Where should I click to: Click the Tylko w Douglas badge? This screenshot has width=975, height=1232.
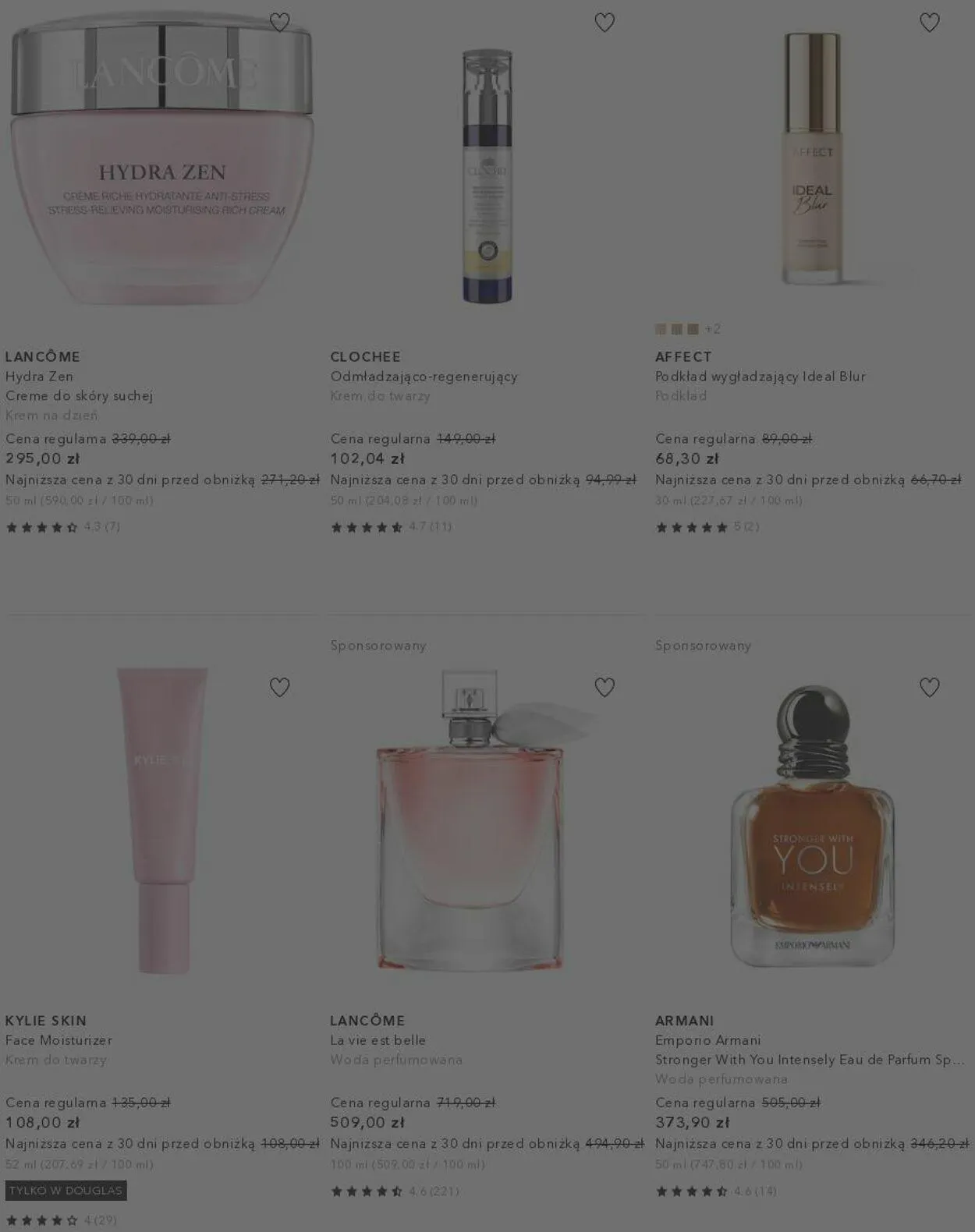pyautogui.click(x=66, y=1191)
